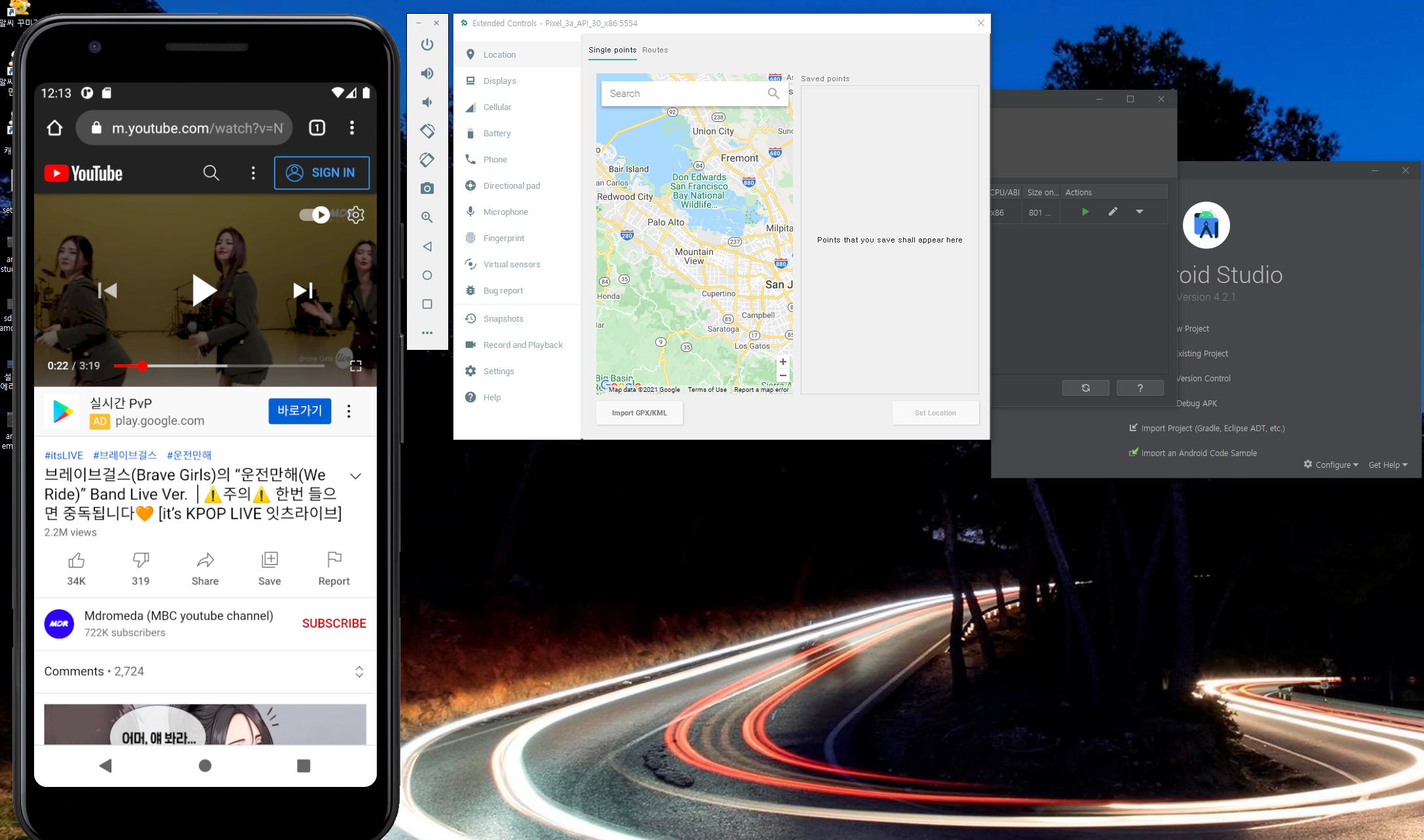Click the Import GPX/KML button
This screenshot has height=840, width=1424.
tap(639, 413)
